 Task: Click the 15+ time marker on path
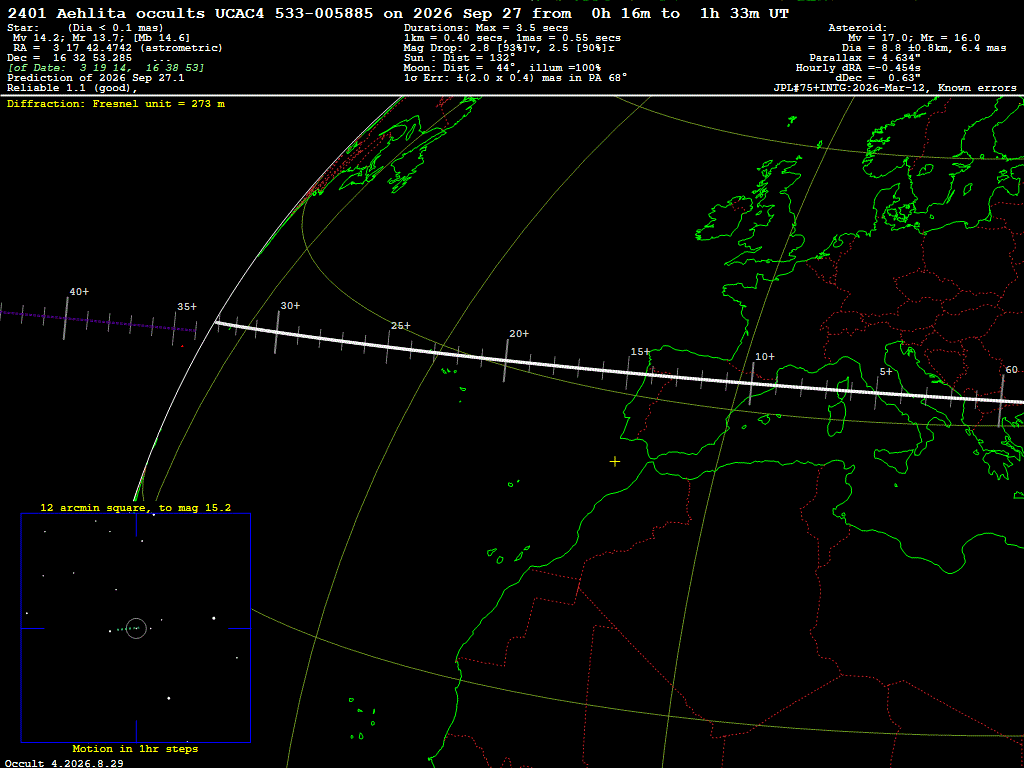click(x=640, y=351)
